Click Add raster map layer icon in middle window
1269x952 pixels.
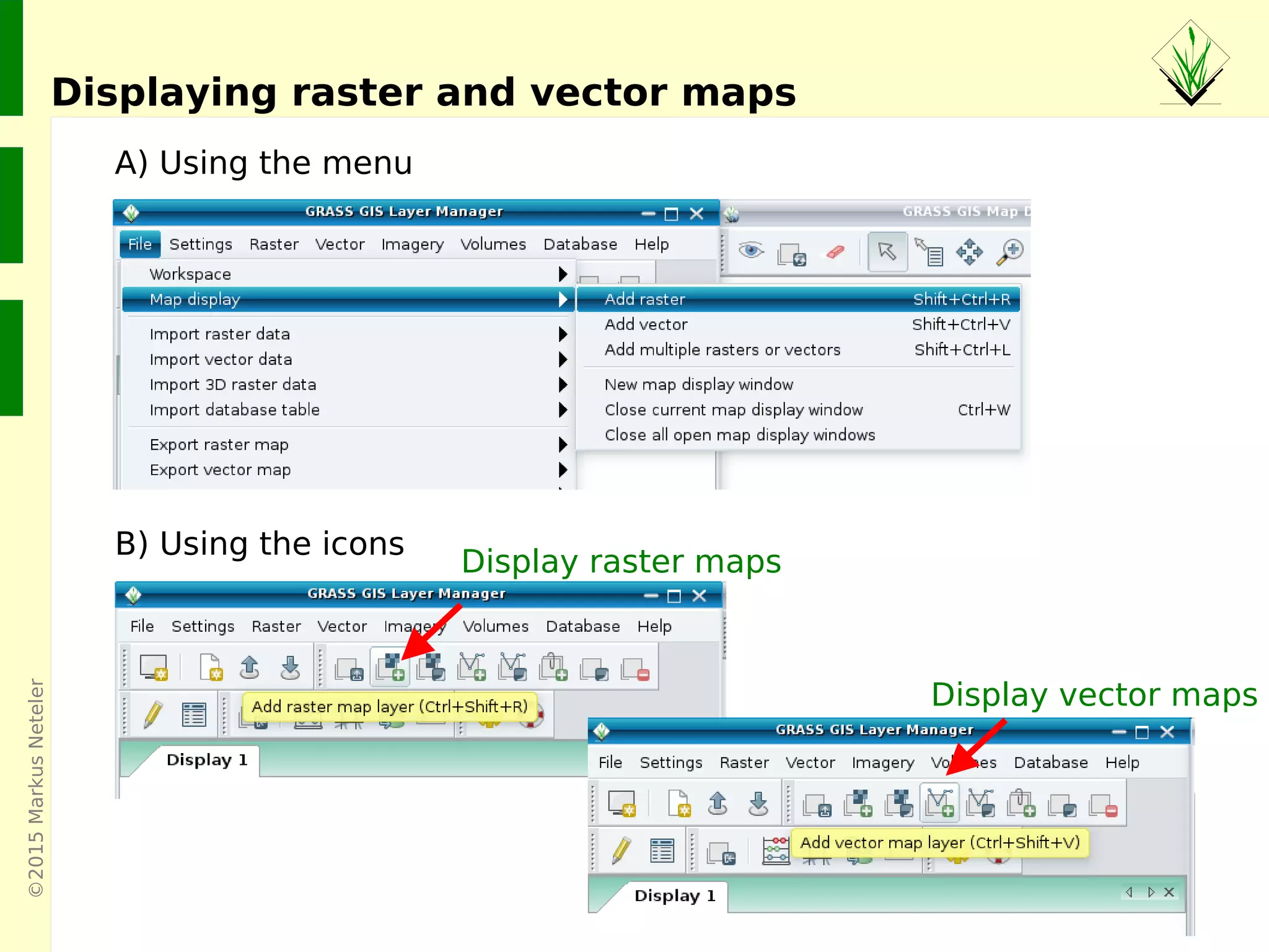(x=390, y=668)
